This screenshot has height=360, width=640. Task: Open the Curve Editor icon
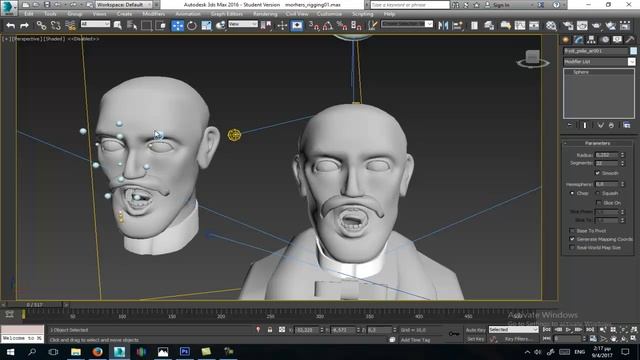(x=520, y=26)
